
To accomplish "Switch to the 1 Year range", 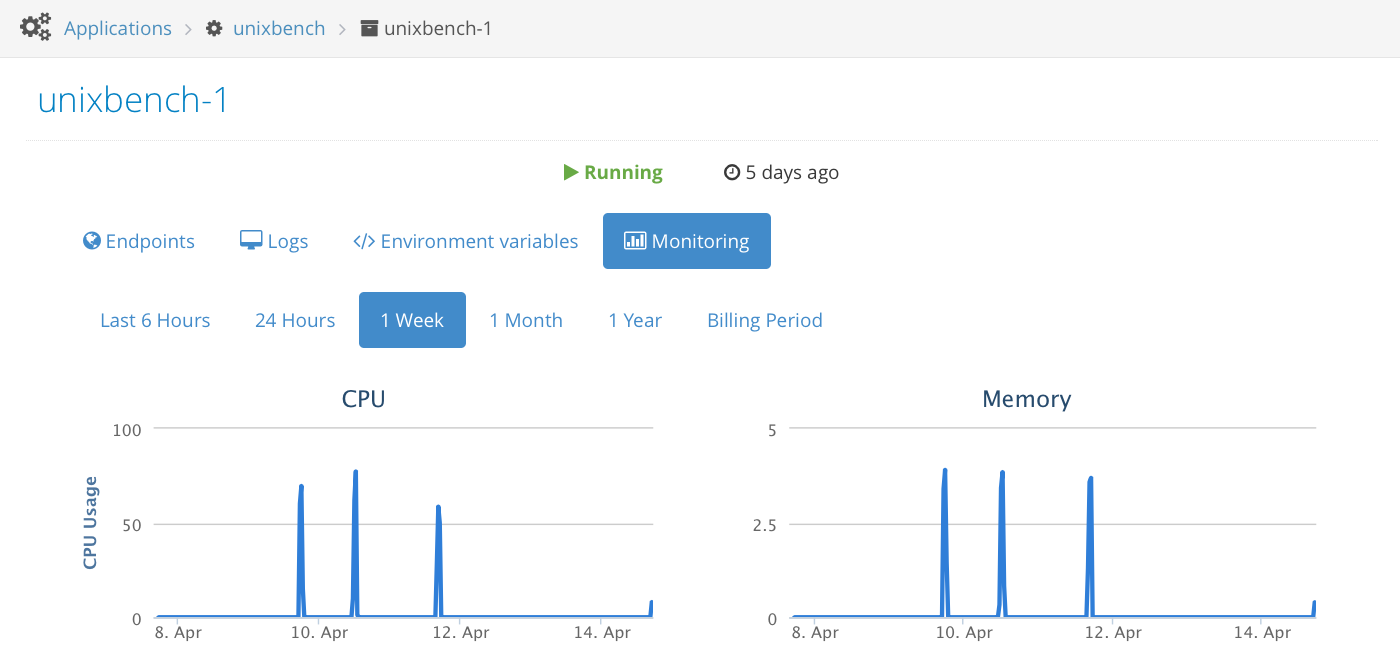I will 635,321.
